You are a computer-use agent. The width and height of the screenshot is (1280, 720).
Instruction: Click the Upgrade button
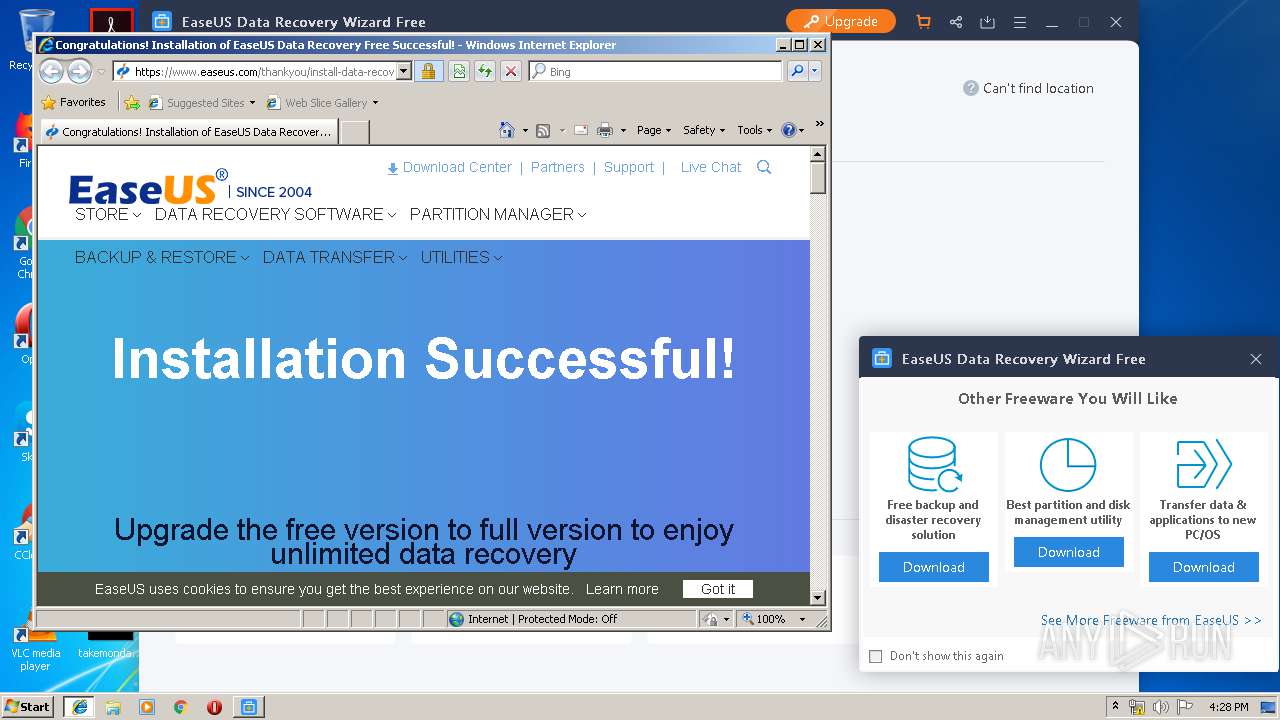pyautogui.click(x=840, y=21)
